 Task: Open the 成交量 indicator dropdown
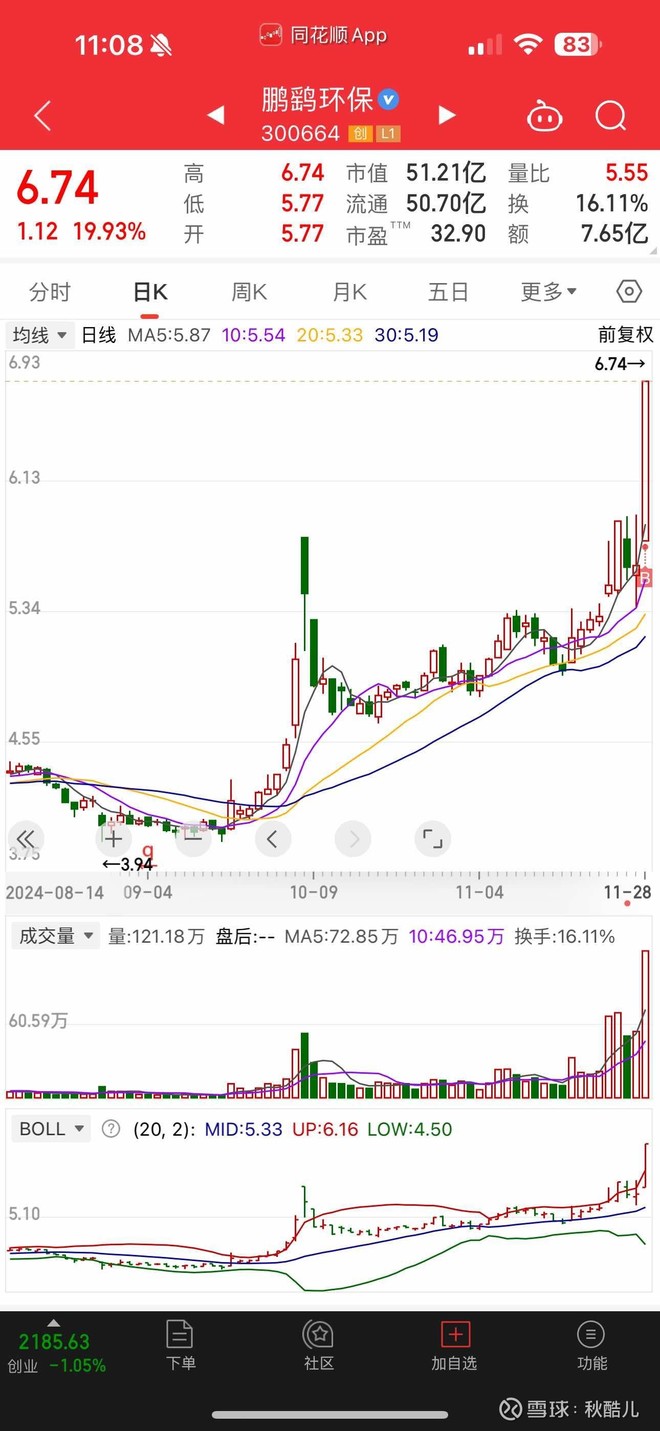tap(54, 936)
